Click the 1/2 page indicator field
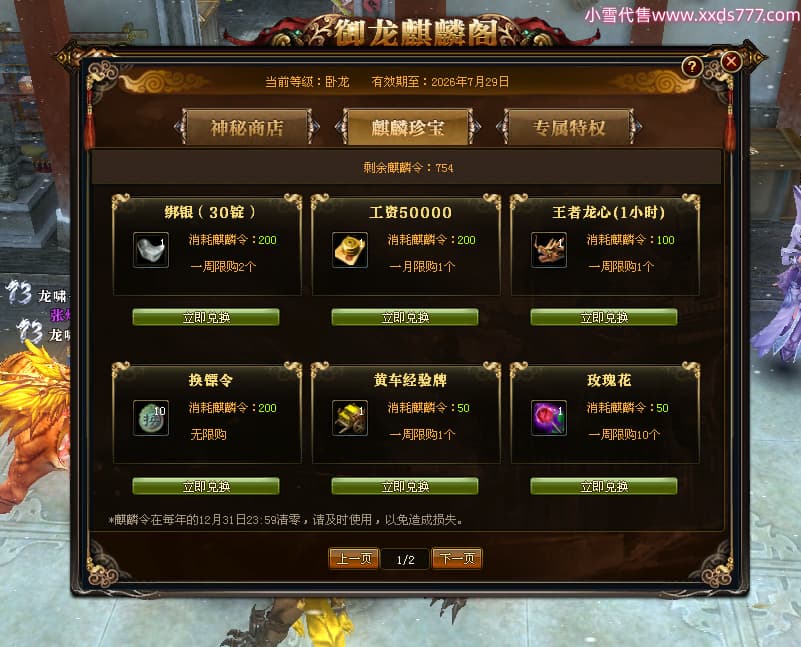The image size is (801, 647). pos(405,559)
